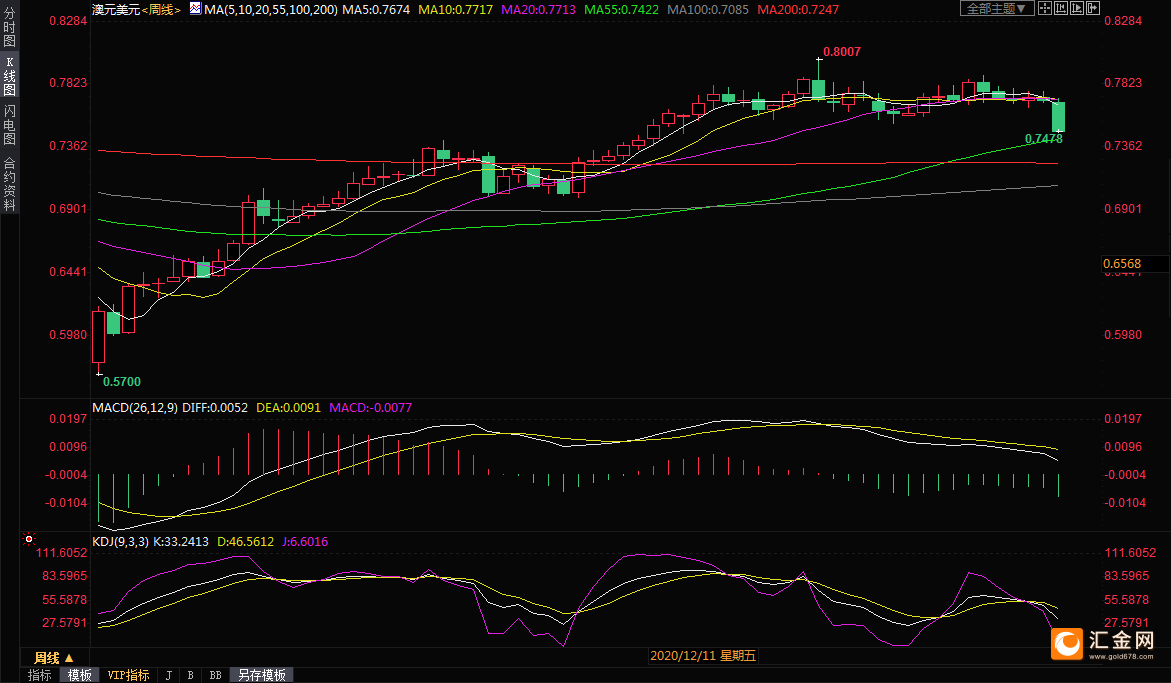Click the MA5:0.7674 value text
The height and width of the screenshot is (683, 1171).
tap(376, 10)
